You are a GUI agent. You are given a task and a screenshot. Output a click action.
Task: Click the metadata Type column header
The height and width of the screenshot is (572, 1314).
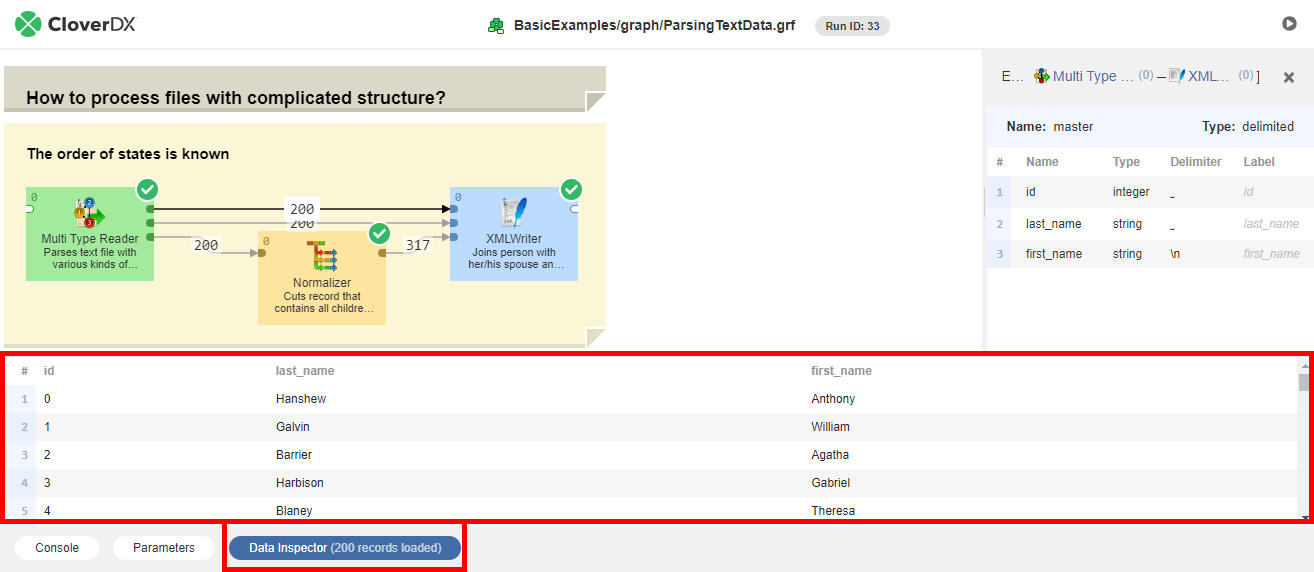(1126, 162)
